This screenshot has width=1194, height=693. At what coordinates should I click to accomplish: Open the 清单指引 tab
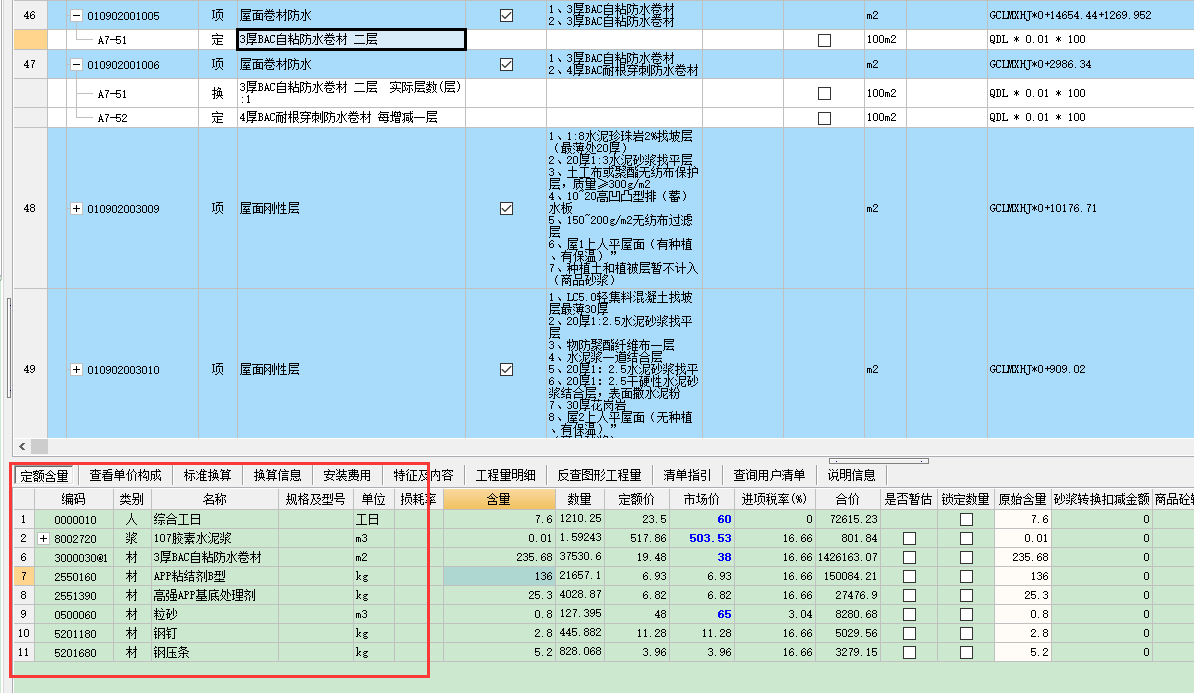687,475
